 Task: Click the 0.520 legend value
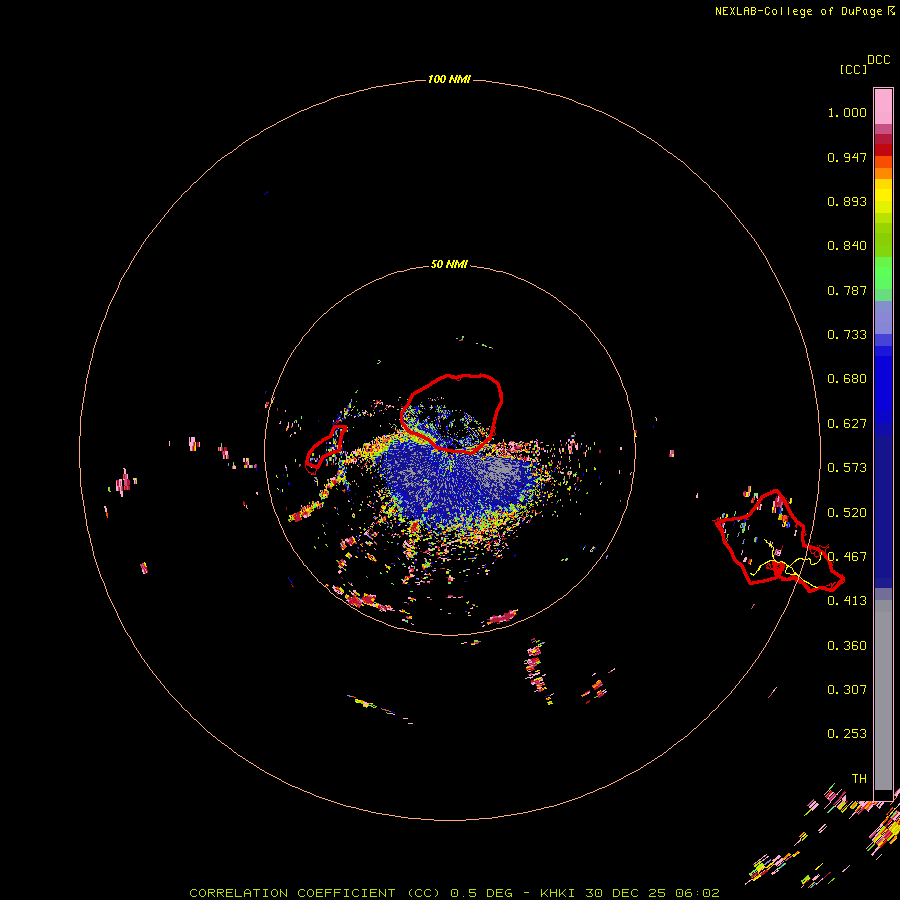click(847, 512)
